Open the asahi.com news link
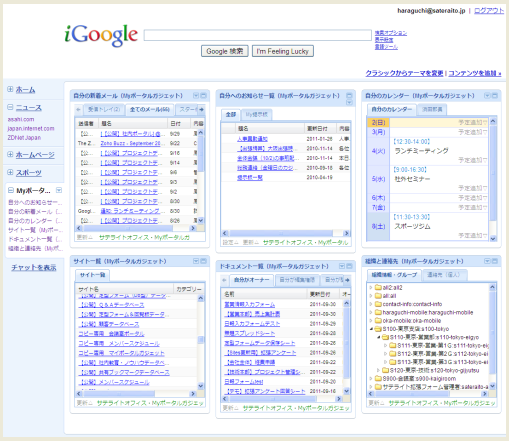509x441 pixels. click(21, 119)
